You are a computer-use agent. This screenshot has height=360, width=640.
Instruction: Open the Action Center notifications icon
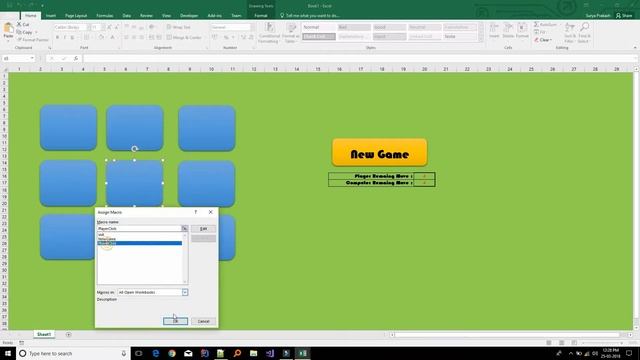[629, 353]
